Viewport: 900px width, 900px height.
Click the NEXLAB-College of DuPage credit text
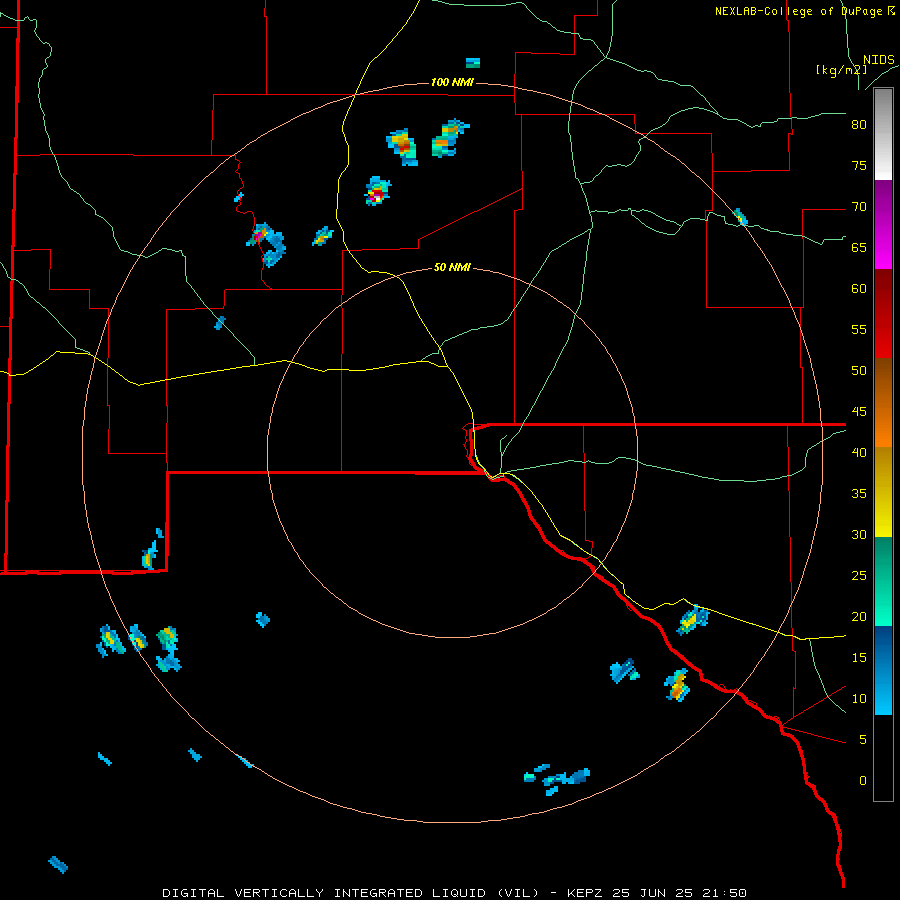click(805, 11)
